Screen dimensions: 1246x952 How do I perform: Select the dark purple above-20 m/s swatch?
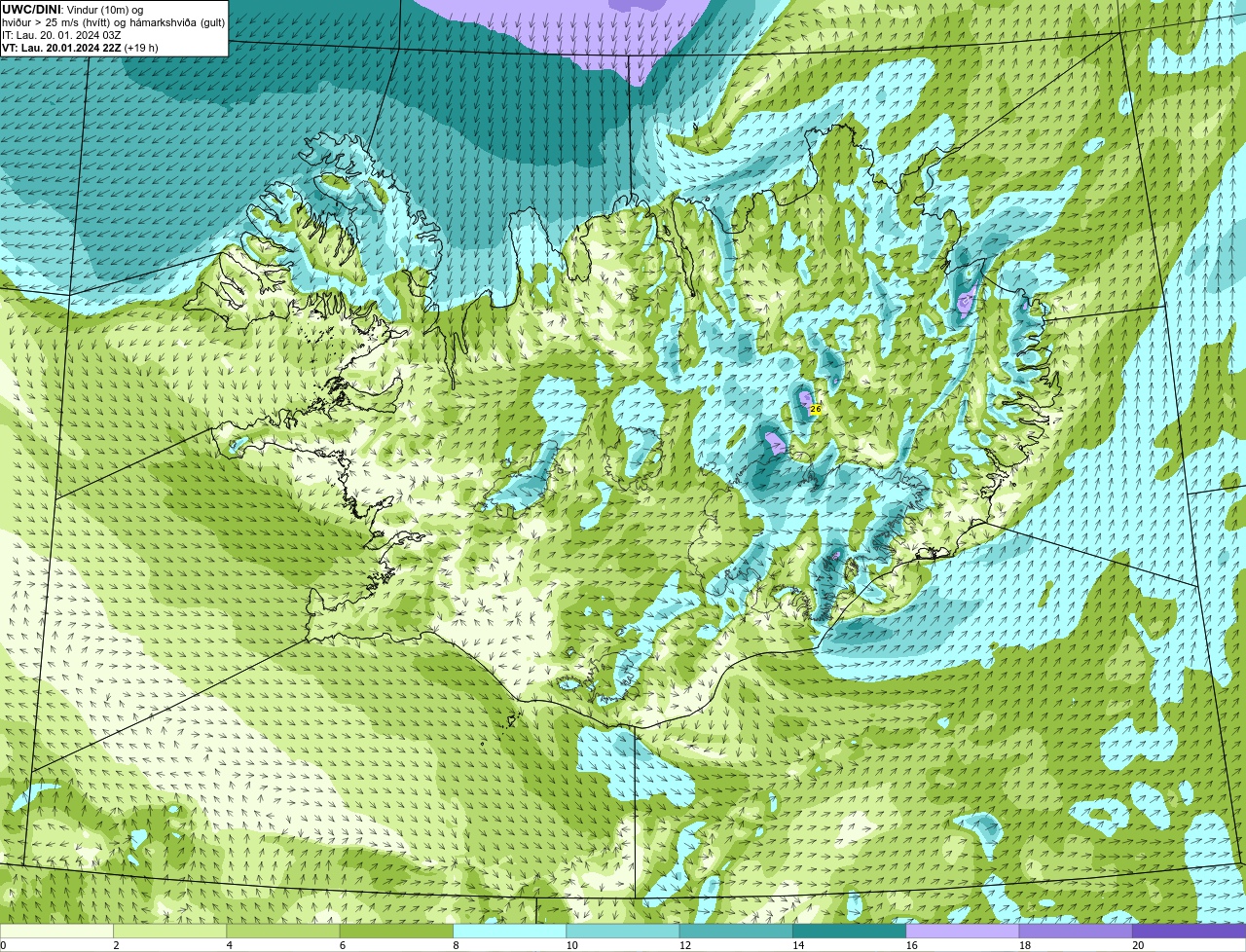click(1190, 931)
